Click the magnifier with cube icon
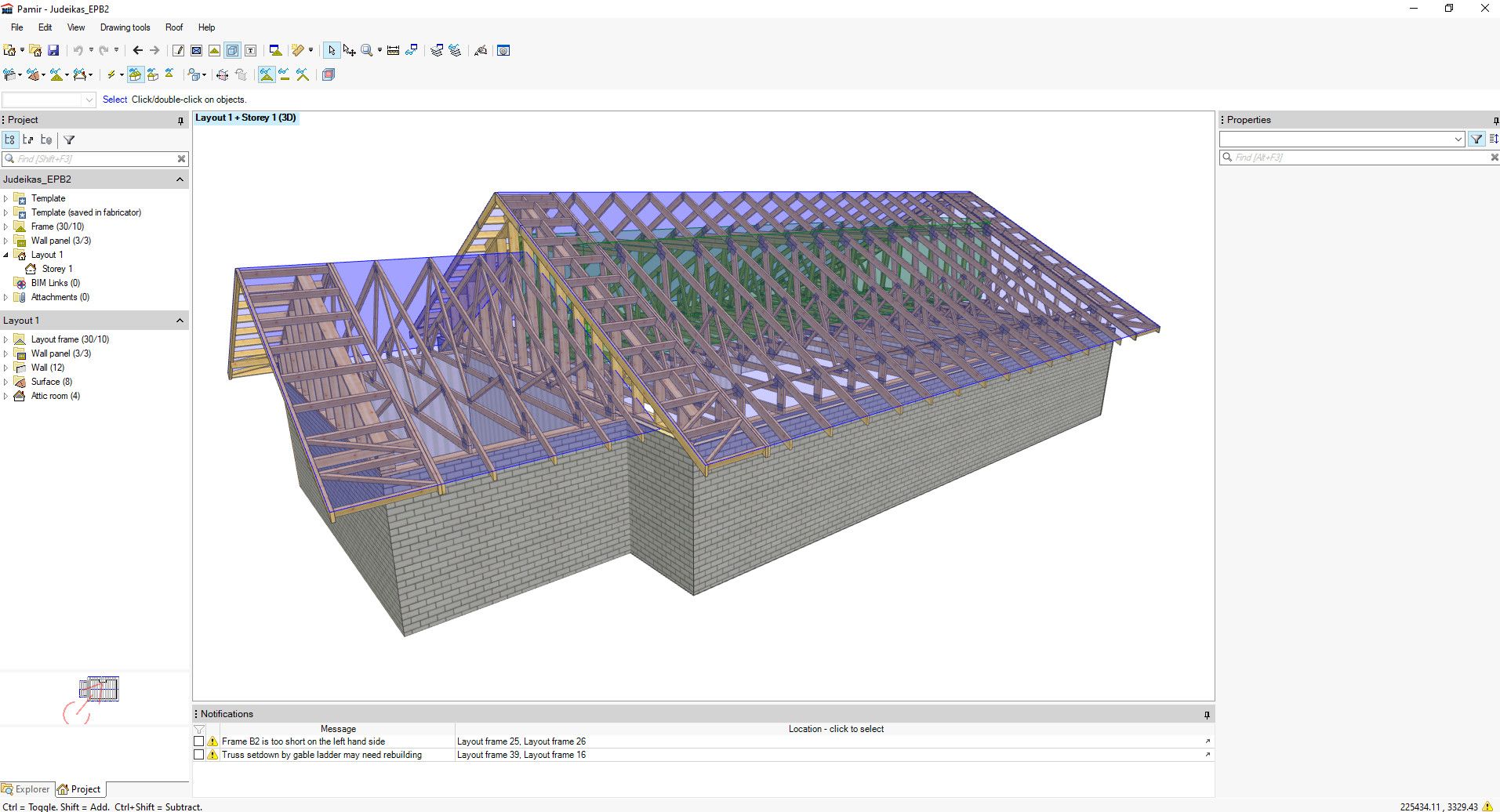The image size is (1500, 812). pyautogui.click(x=194, y=74)
